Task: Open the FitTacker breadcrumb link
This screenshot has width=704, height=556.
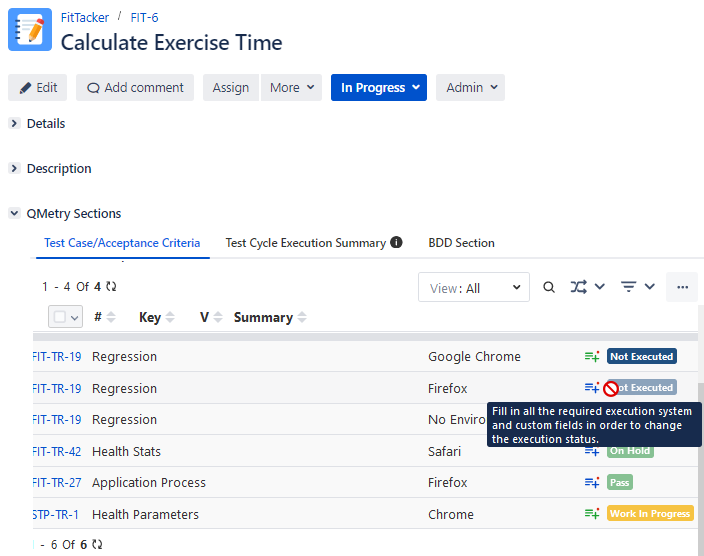Action: [84, 18]
